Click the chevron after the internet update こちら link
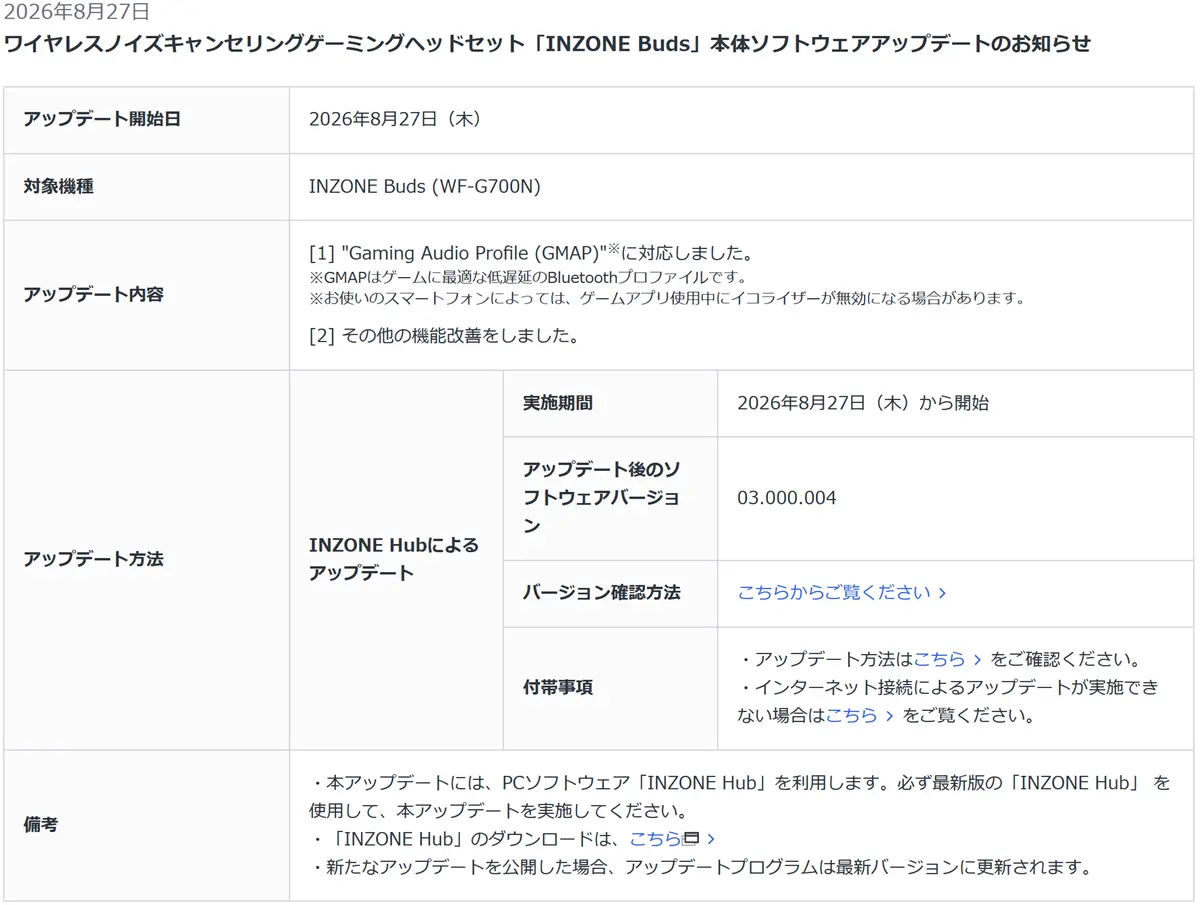The image size is (1200, 905). click(889, 716)
